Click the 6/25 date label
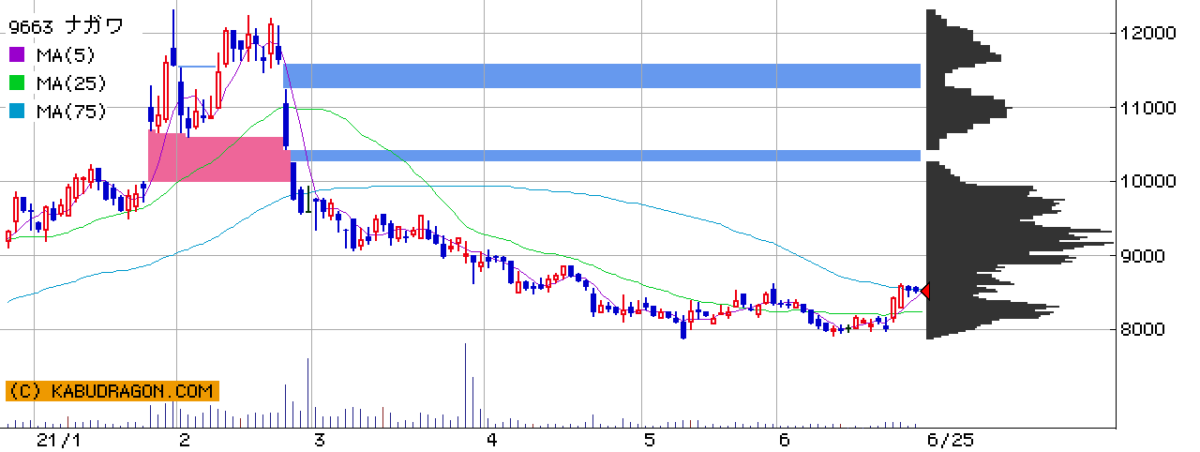This screenshot has width=1200, height=452. click(949, 440)
